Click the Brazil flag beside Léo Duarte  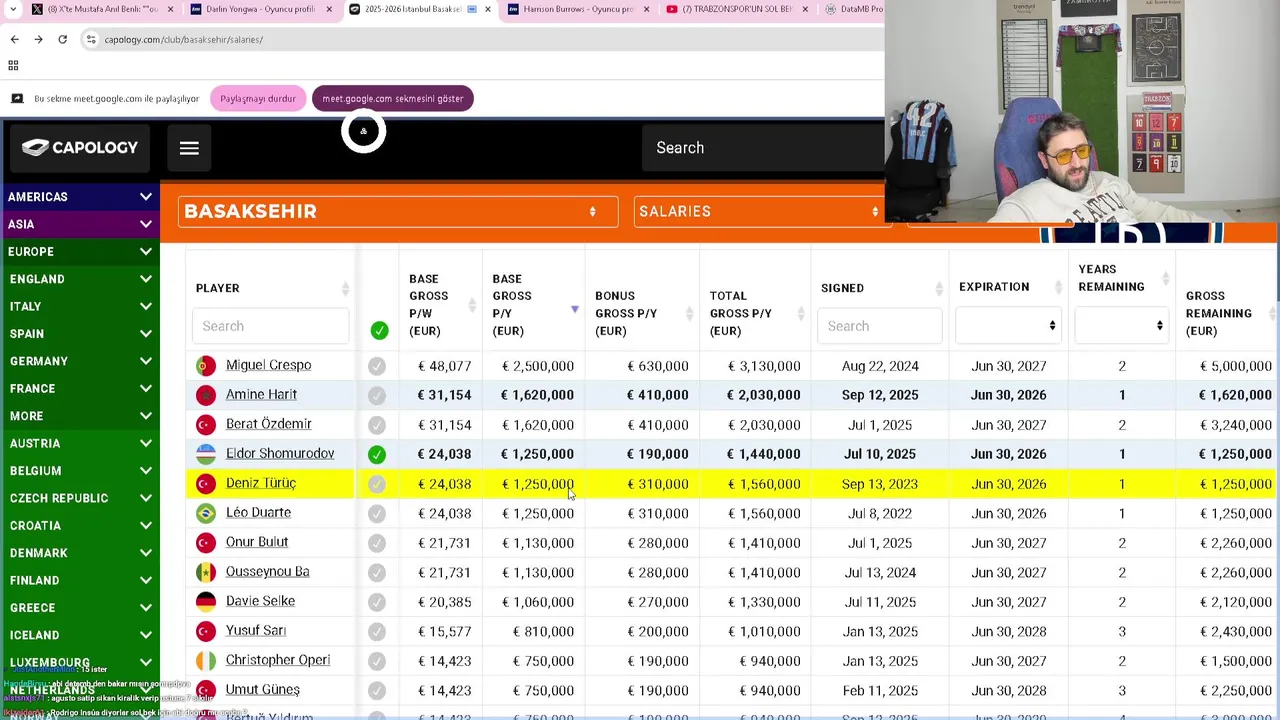pos(206,513)
